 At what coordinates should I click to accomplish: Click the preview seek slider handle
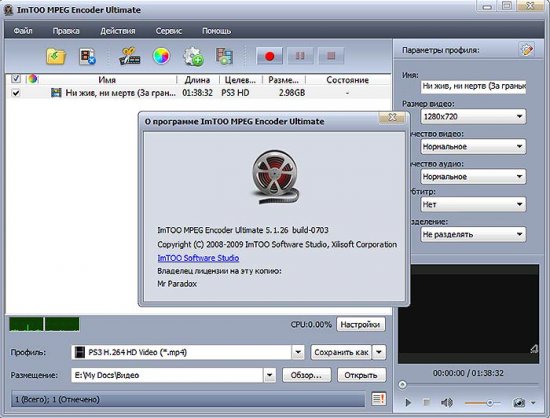pos(403,385)
